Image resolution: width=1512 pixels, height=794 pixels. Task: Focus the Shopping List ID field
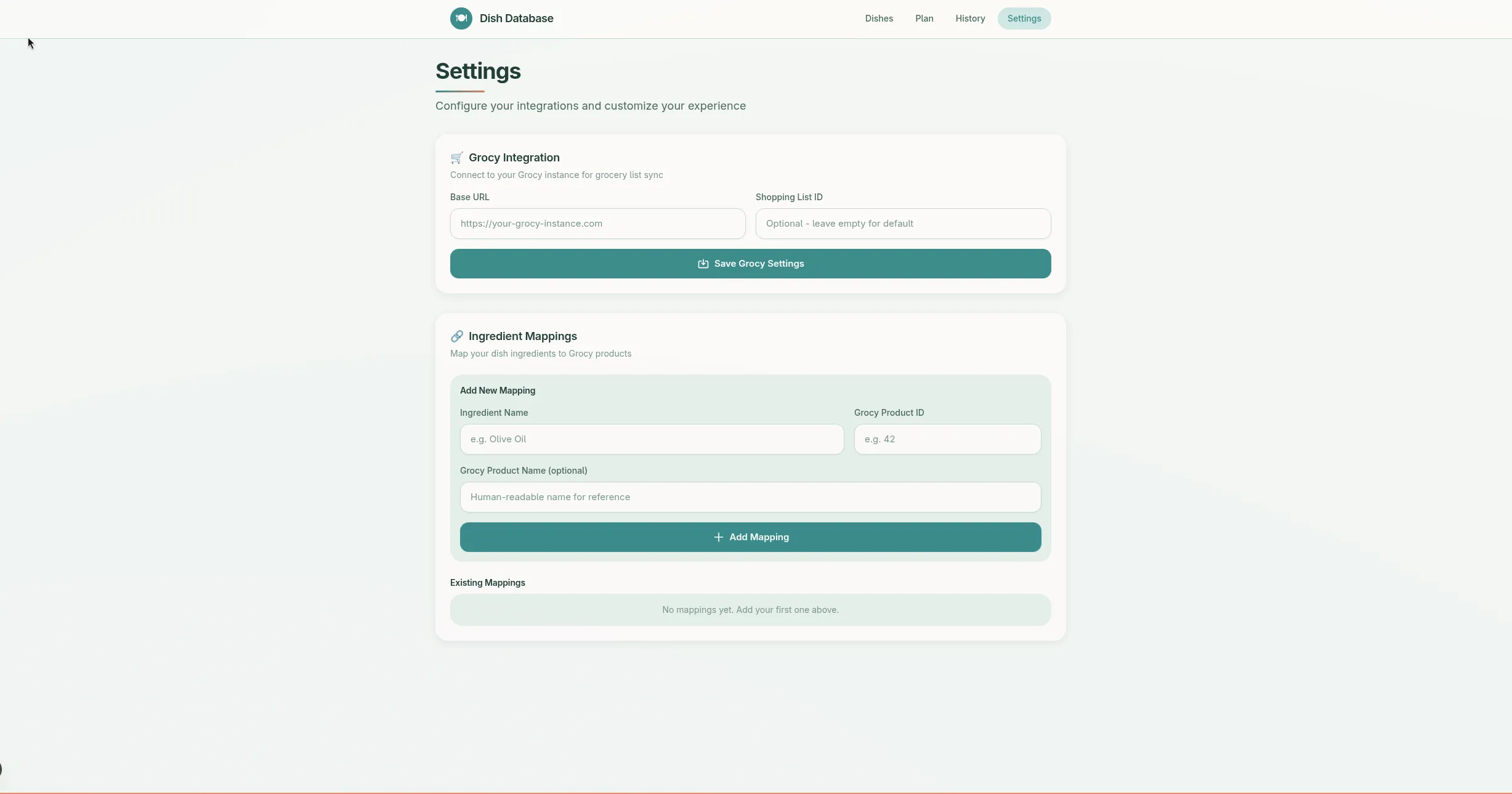coord(902,224)
